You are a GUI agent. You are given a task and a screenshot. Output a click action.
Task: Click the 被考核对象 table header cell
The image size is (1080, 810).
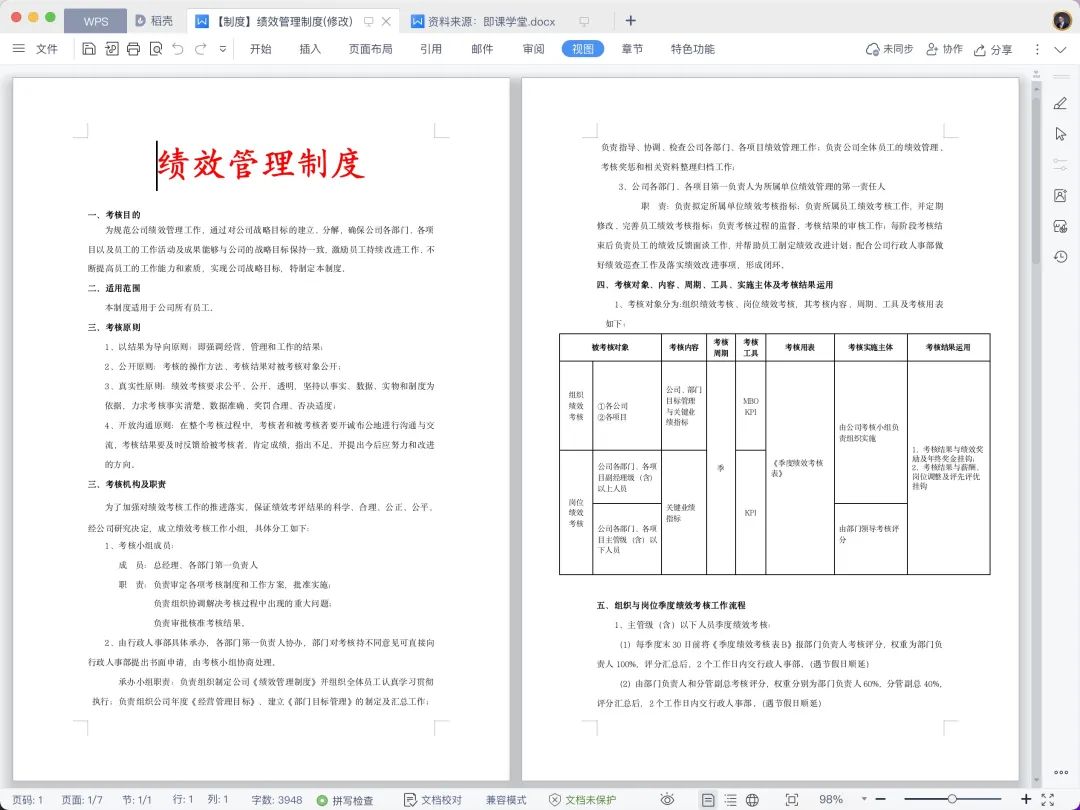tap(610, 347)
